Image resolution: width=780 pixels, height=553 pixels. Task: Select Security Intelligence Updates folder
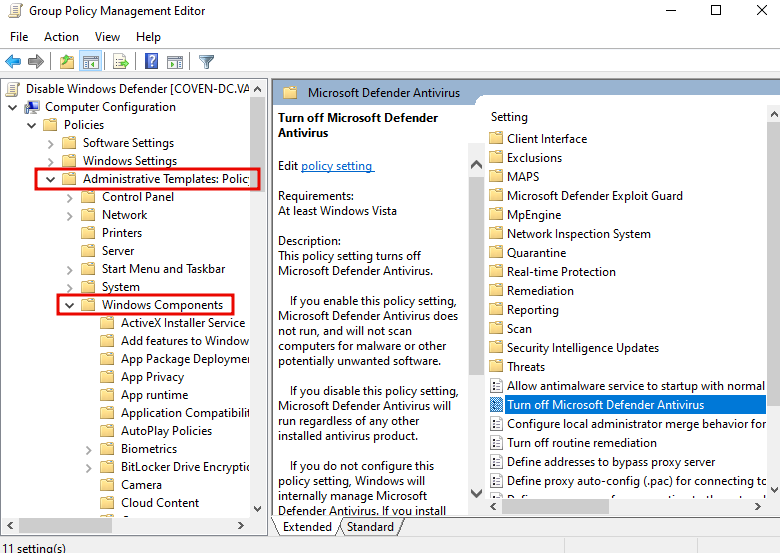coord(583,348)
